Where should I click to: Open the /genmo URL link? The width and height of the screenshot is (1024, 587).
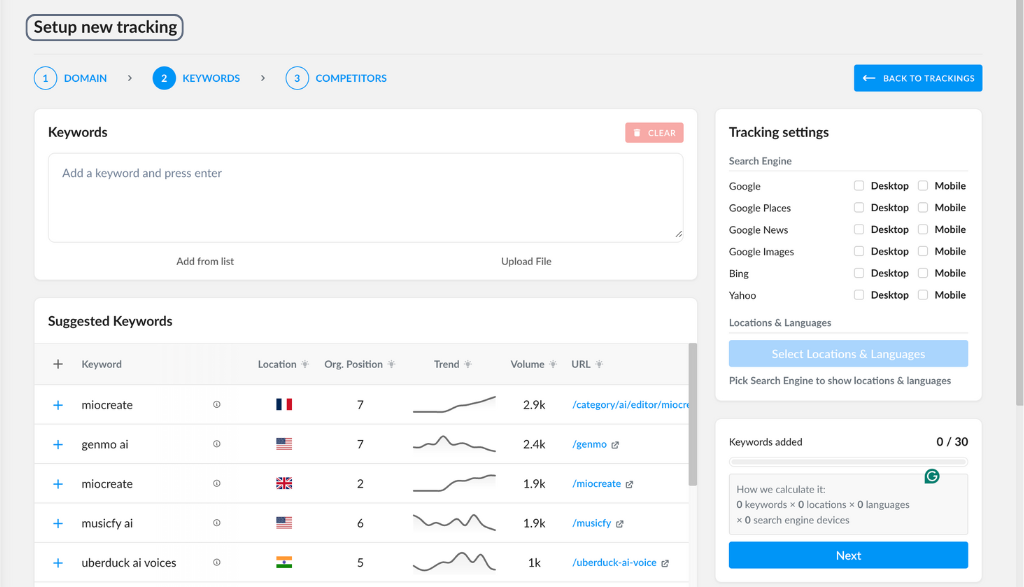pyautogui.click(x=590, y=445)
